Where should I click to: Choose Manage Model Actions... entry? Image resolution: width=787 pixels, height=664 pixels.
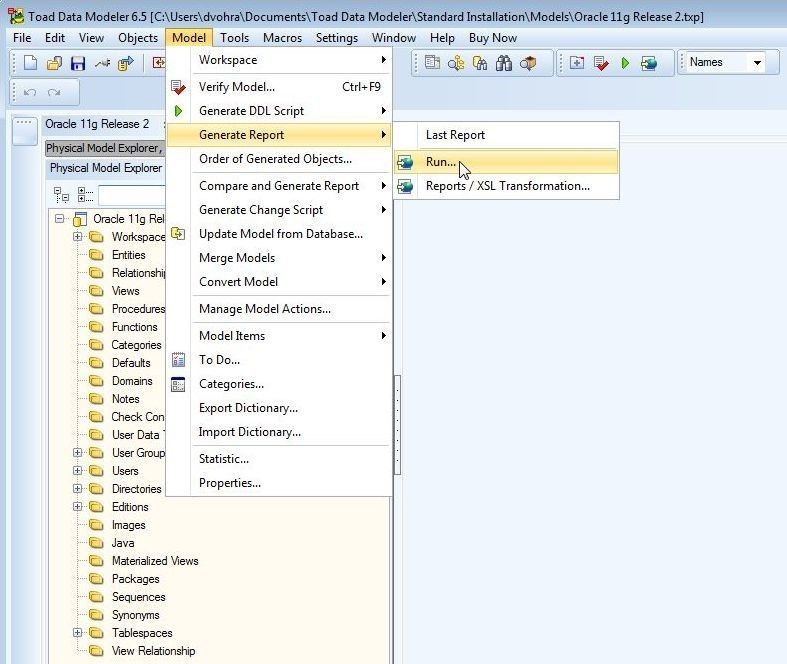click(279, 309)
